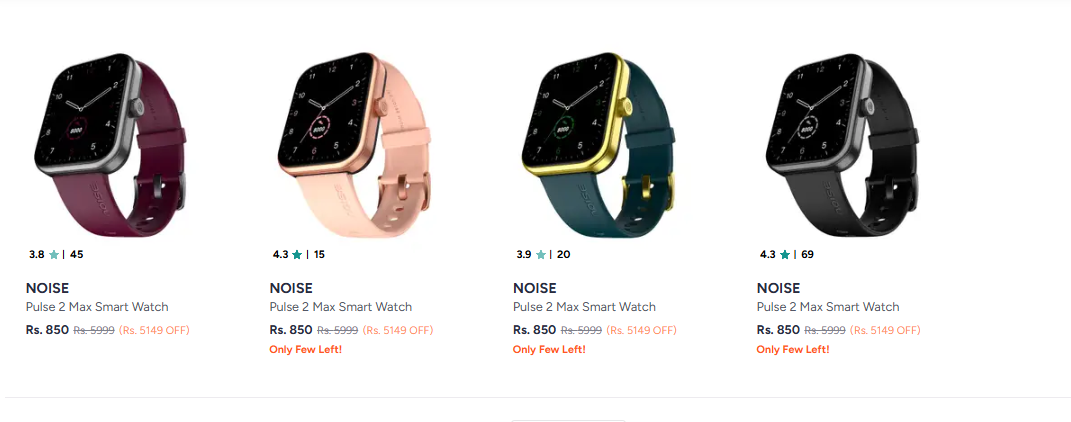Open the peach pink Noise watch image
The image size is (1071, 422).
point(354,145)
